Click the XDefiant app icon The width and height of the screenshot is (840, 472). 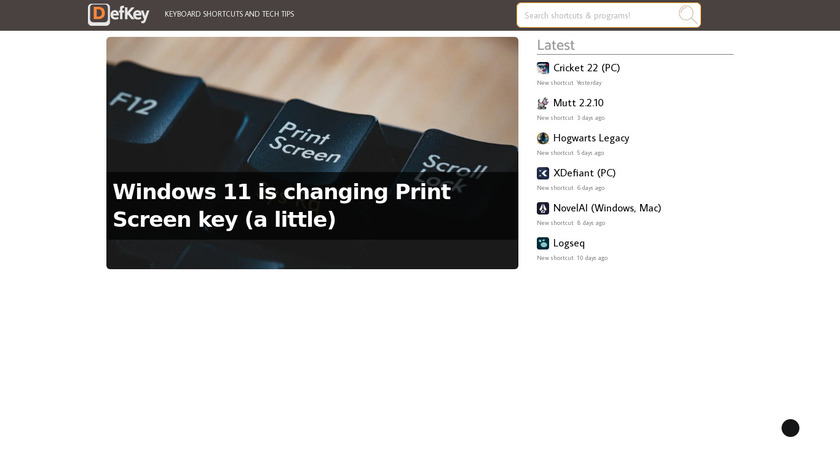point(543,173)
